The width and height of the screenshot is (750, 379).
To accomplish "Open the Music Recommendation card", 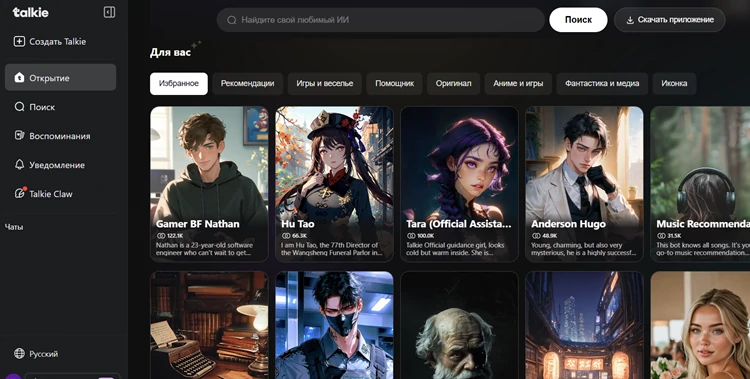I will [700, 184].
